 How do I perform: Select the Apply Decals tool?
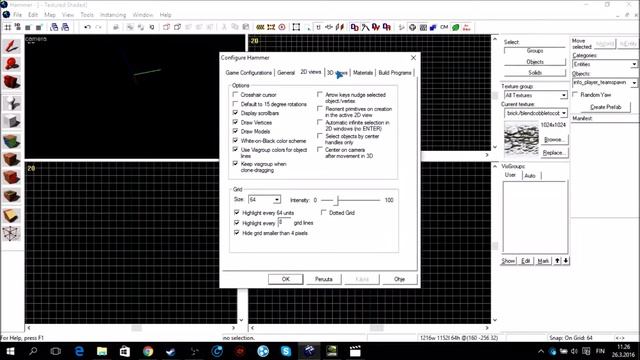(x=11, y=178)
